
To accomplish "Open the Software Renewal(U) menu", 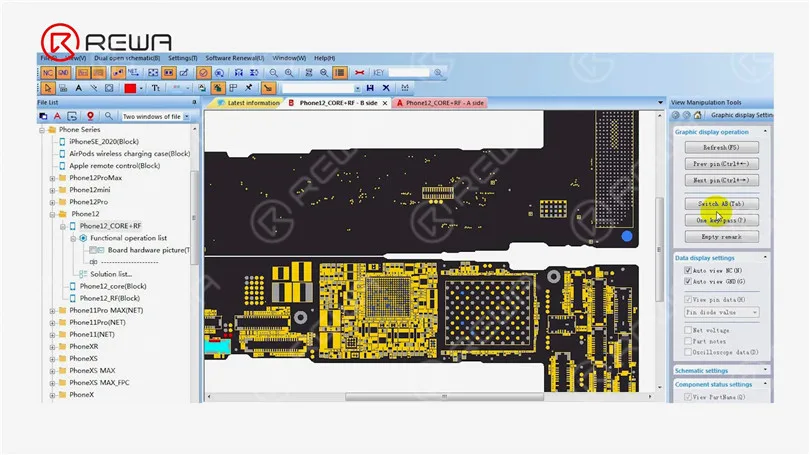I will (x=235, y=58).
